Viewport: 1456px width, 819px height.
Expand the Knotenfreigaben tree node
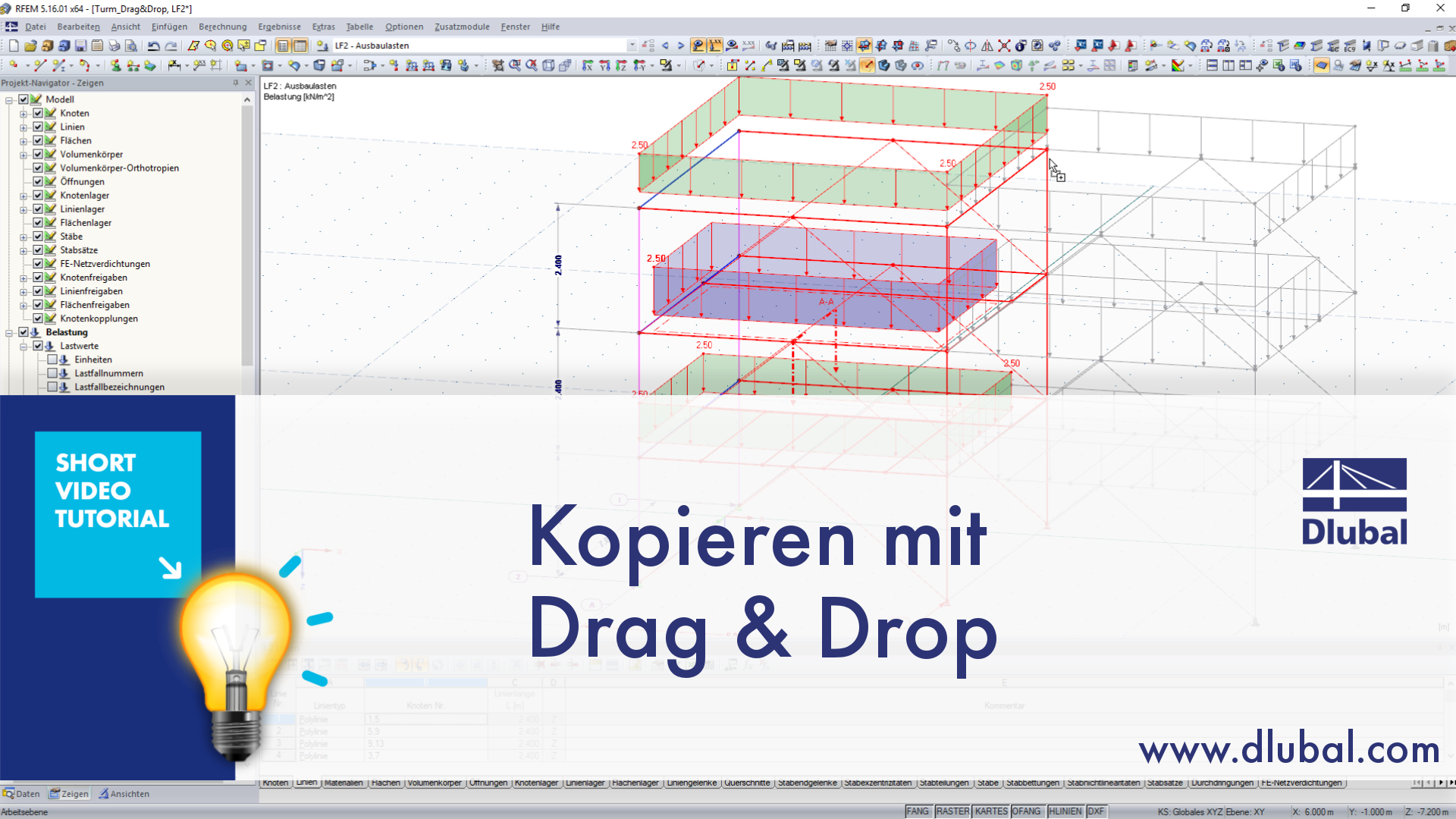click(24, 277)
